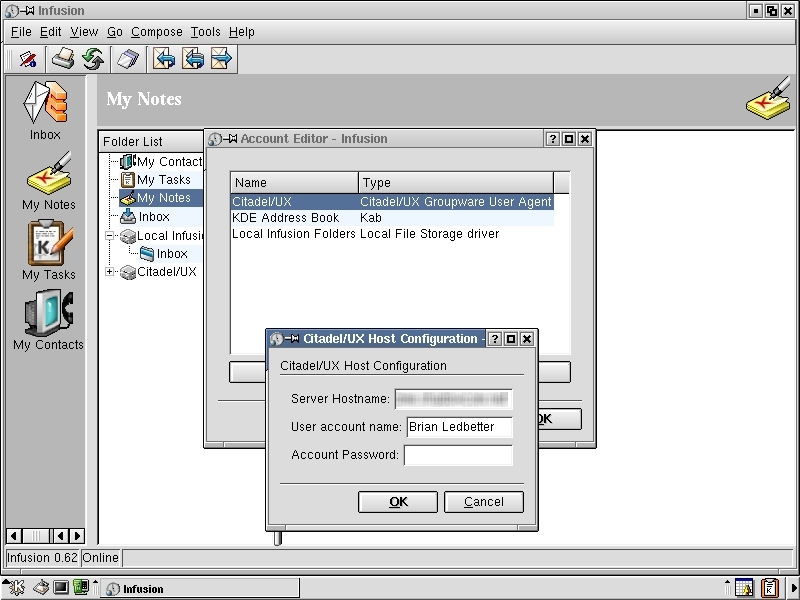Click the sidebar's right-pointing scroll arrow
800x600 pixels.
77,536
